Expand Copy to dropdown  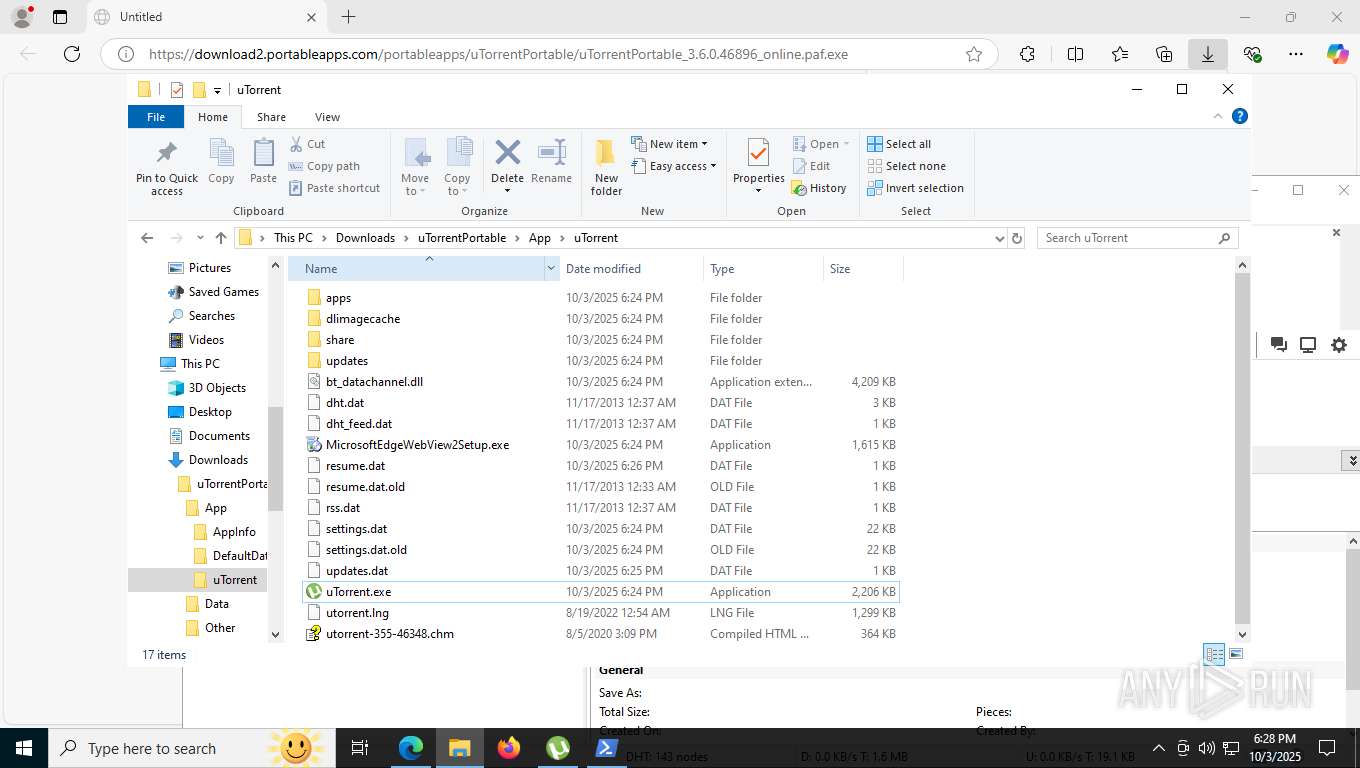[x=457, y=191]
